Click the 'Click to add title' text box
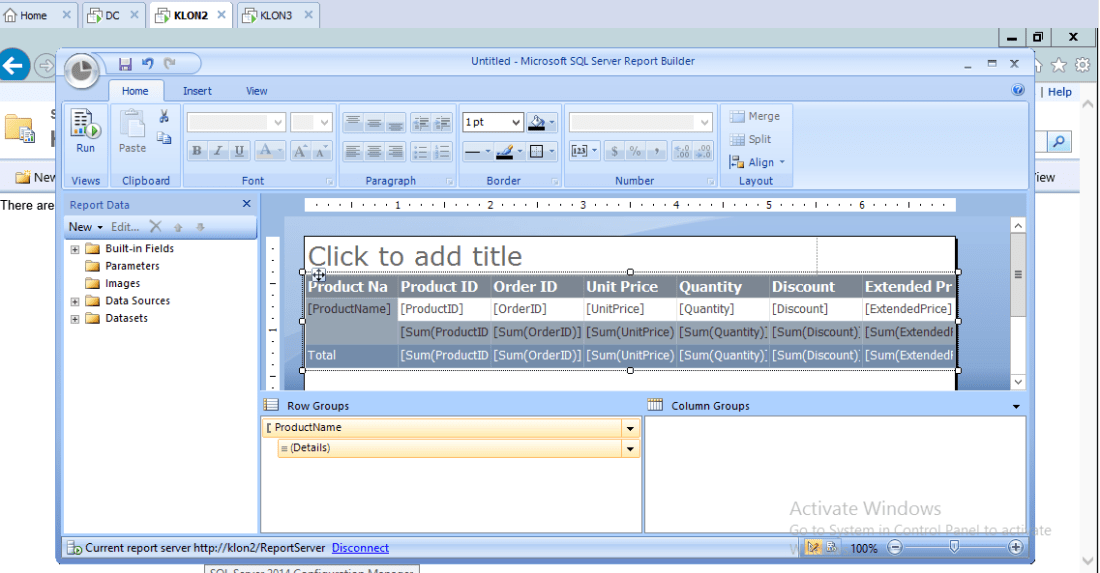The image size is (1100, 573). (x=415, y=256)
